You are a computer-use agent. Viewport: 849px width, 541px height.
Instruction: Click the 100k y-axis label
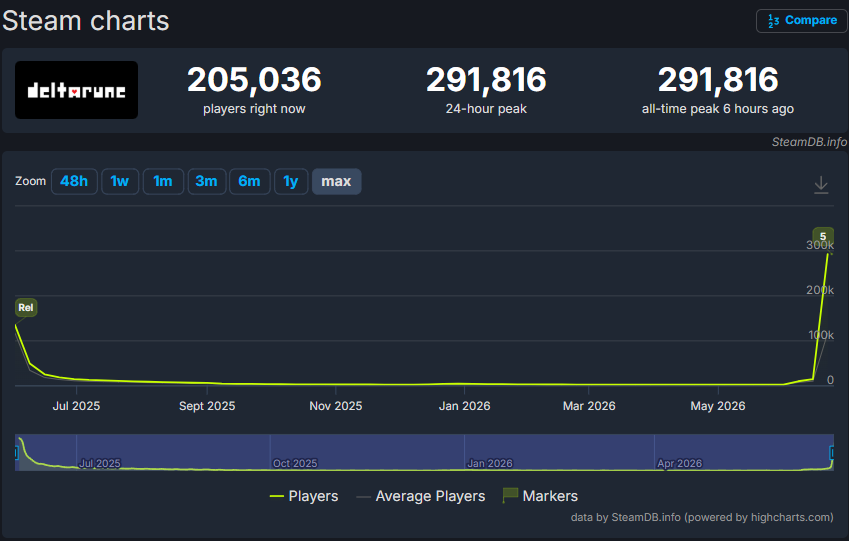821,335
